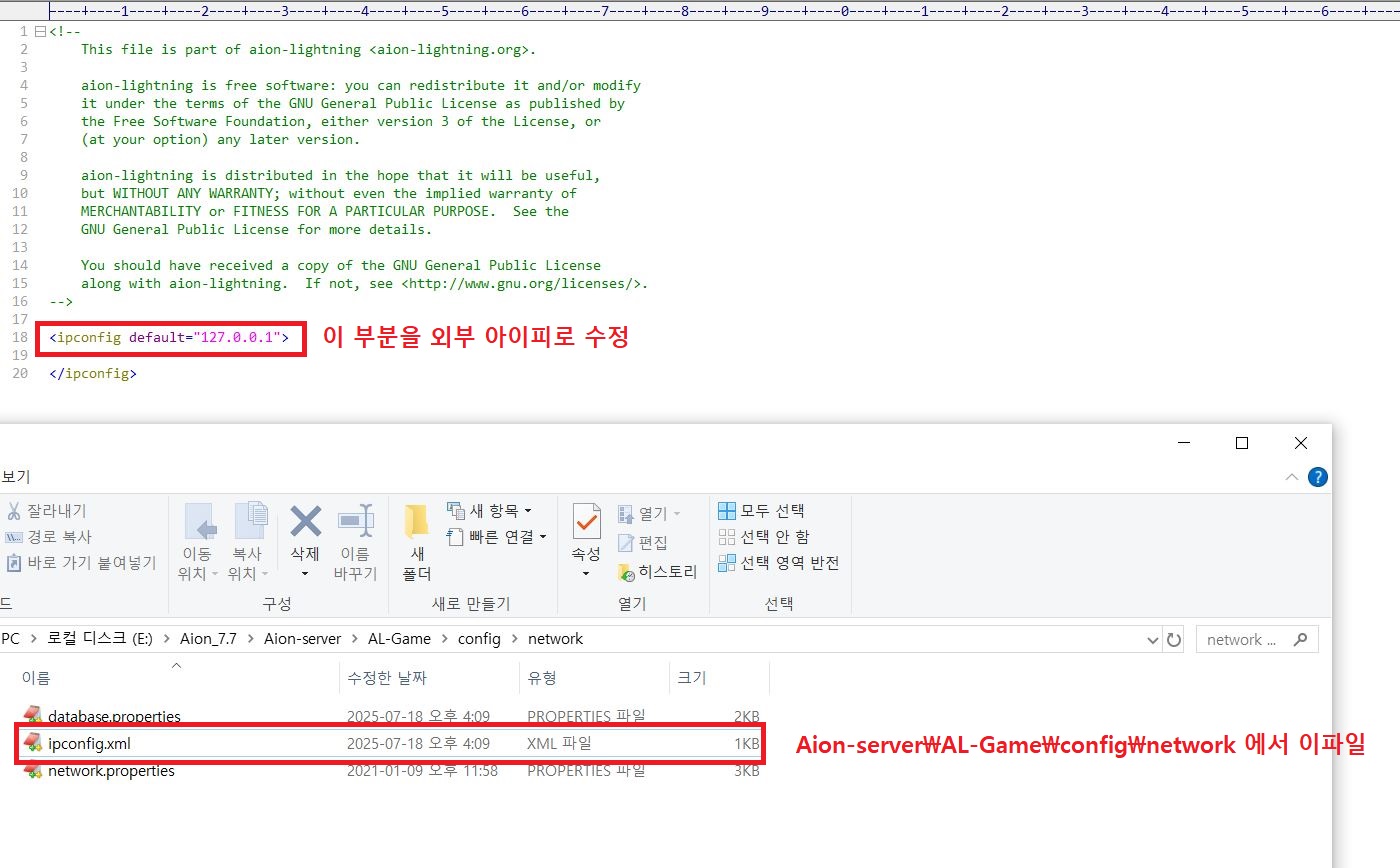Maximize the Explorer window
This screenshot has height=868, width=1400.
coord(1242,443)
